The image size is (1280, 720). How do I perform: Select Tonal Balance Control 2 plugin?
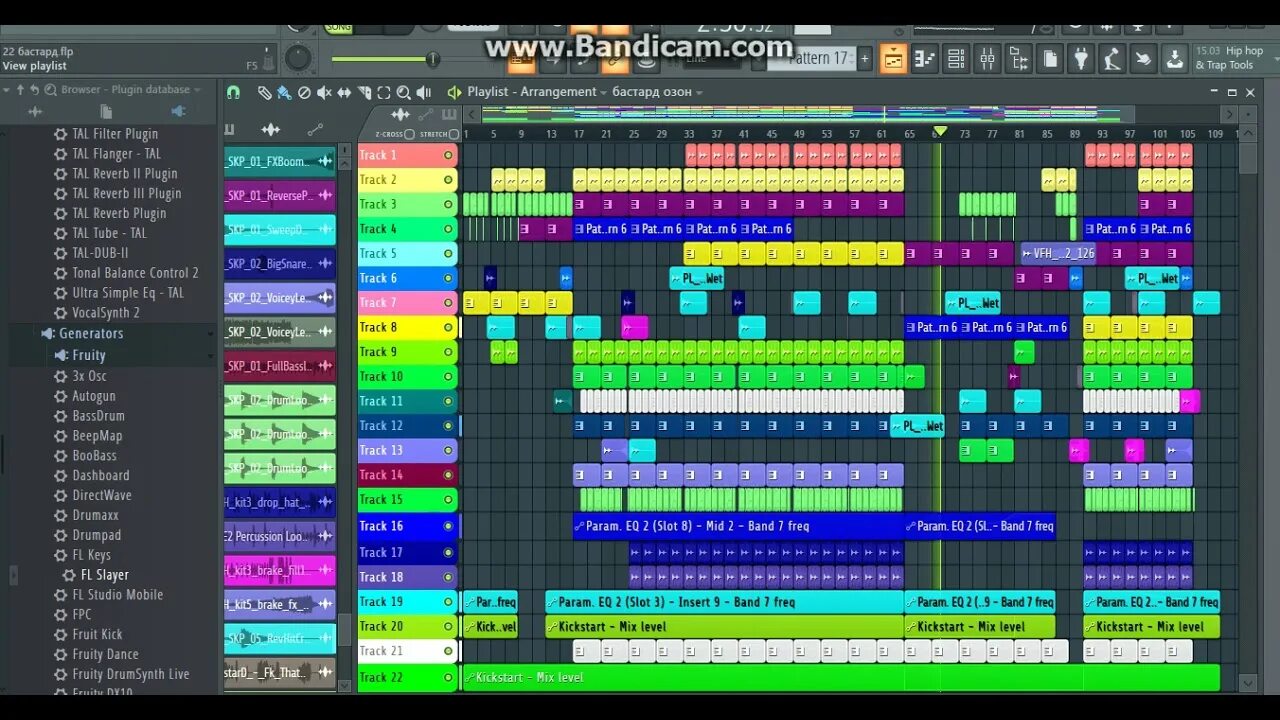(x=135, y=273)
